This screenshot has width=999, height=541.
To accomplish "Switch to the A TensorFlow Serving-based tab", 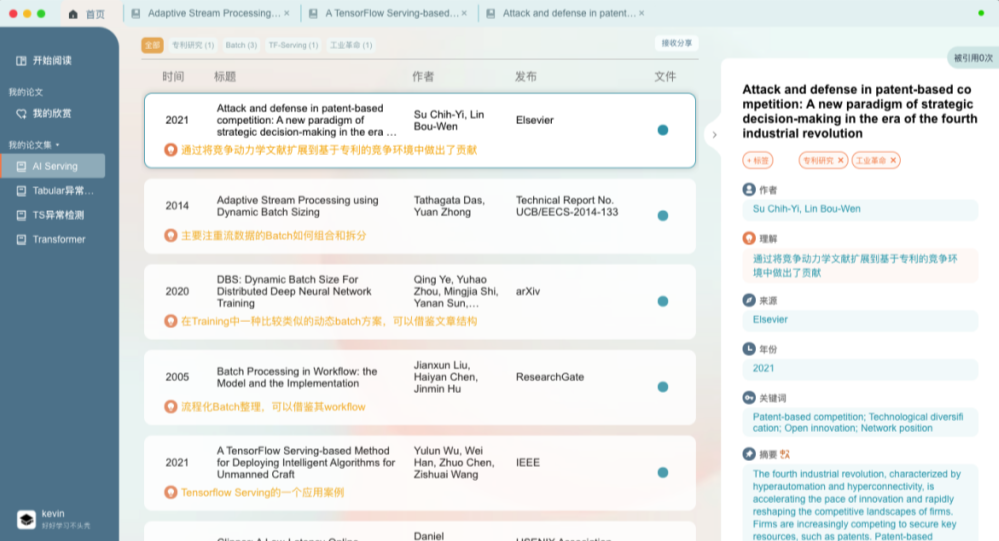I will click(392, 14).
